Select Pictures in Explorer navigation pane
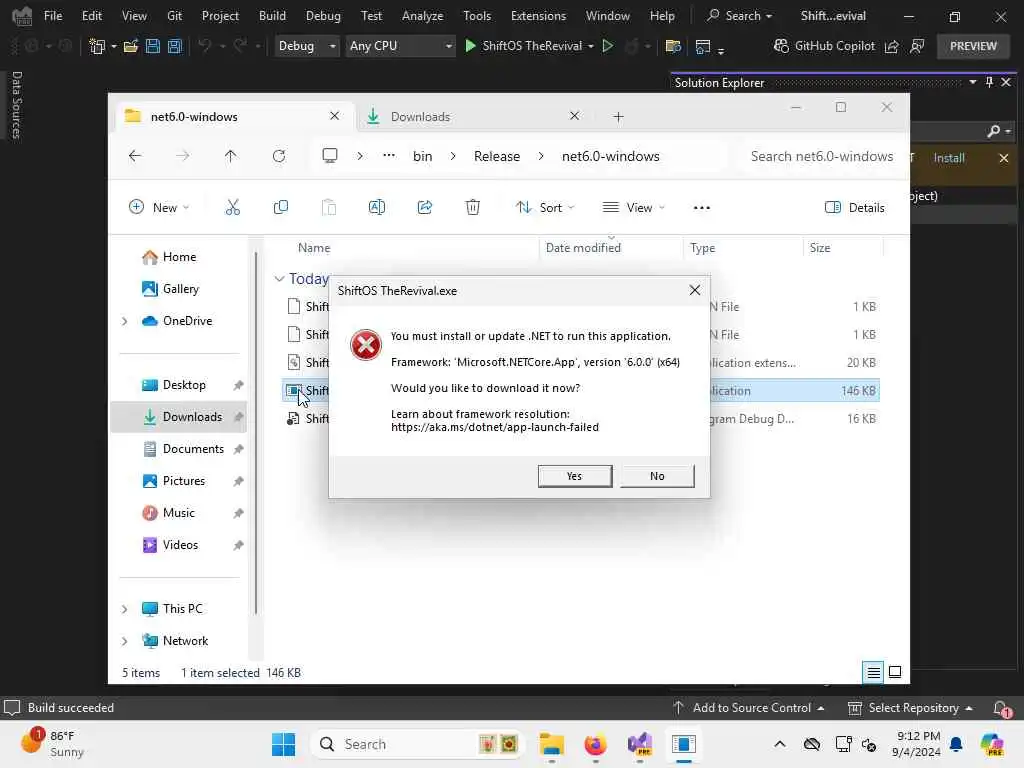Viewport: 1024px width, 768px height. [184, 481]
